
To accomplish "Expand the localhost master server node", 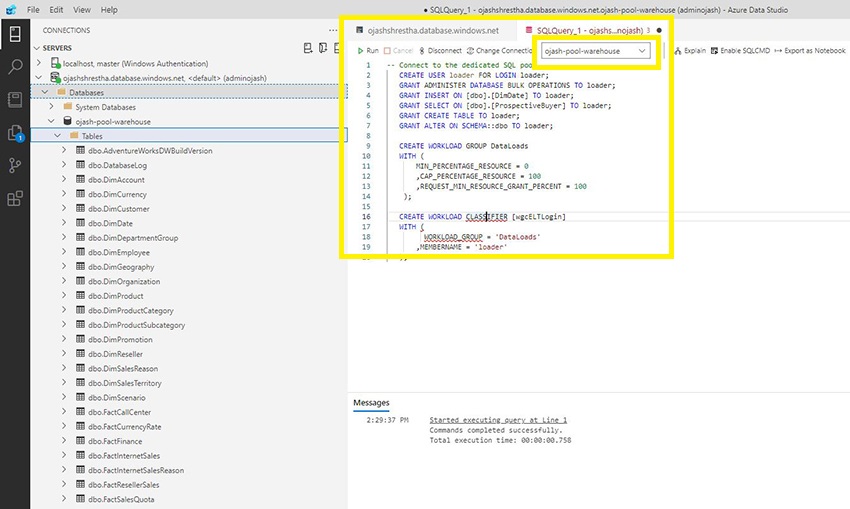I will click(x=38, y=62).
